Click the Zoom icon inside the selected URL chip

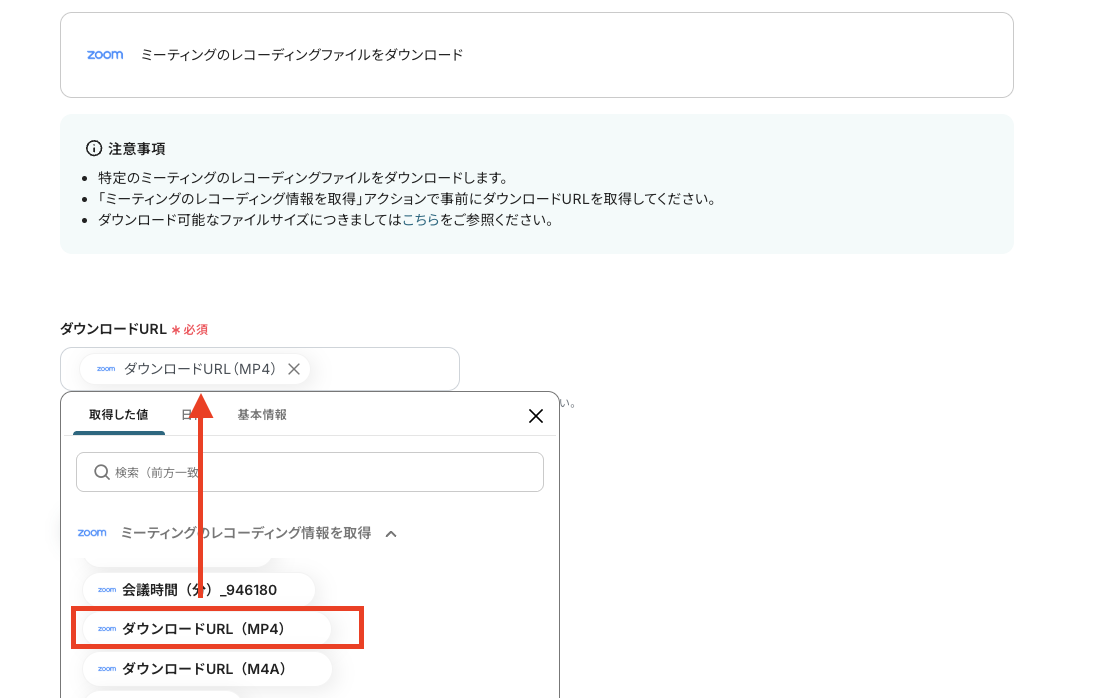click(x=104, y=369)
